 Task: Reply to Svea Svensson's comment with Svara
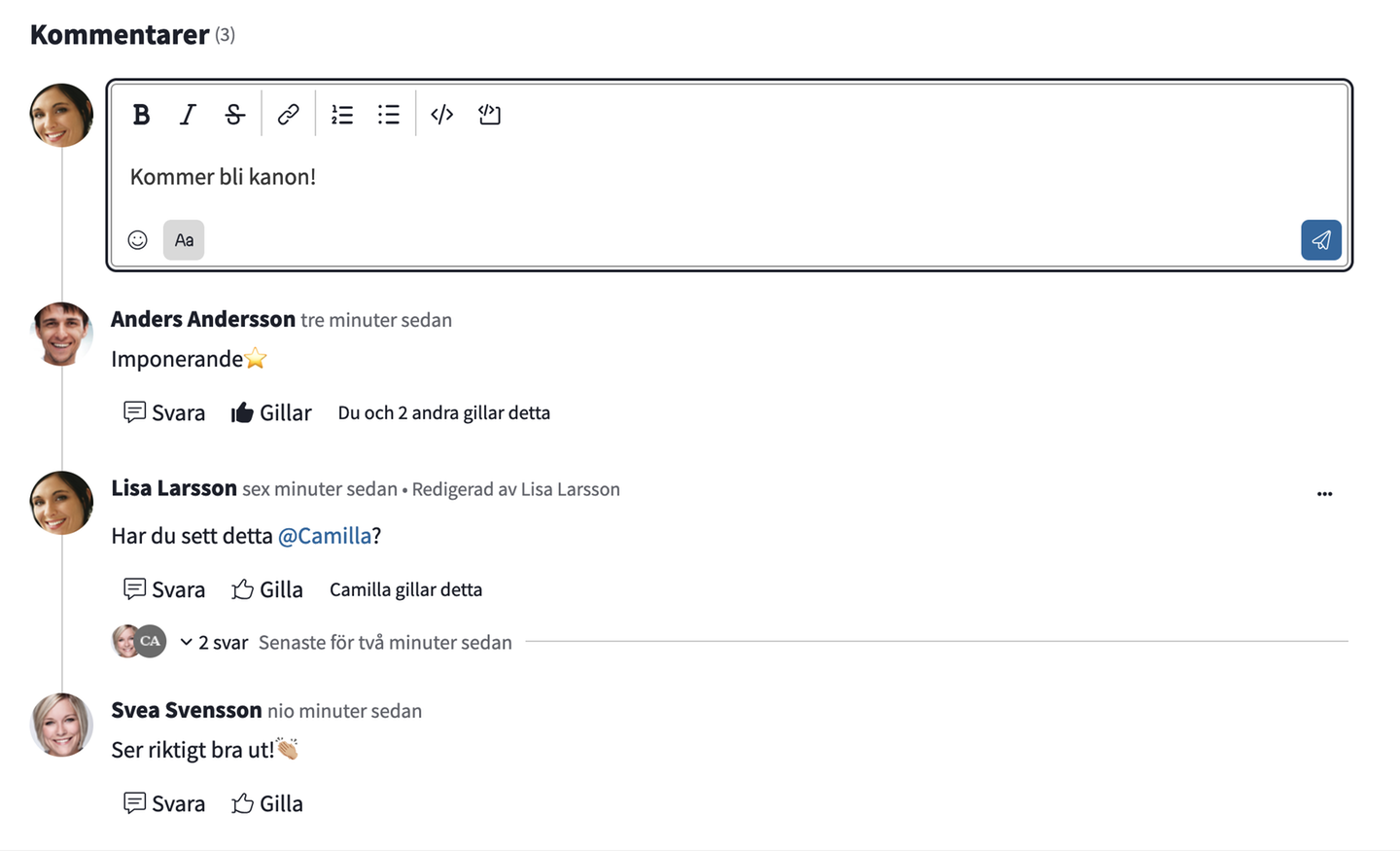tap(164, 803)
